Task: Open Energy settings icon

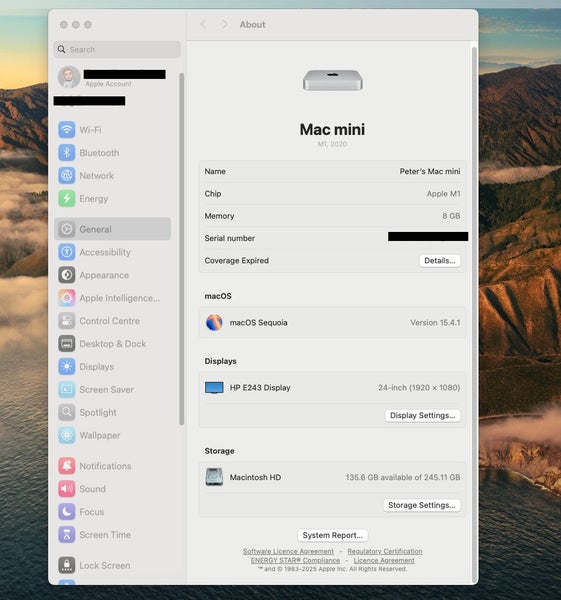Action: click(67, 199)
